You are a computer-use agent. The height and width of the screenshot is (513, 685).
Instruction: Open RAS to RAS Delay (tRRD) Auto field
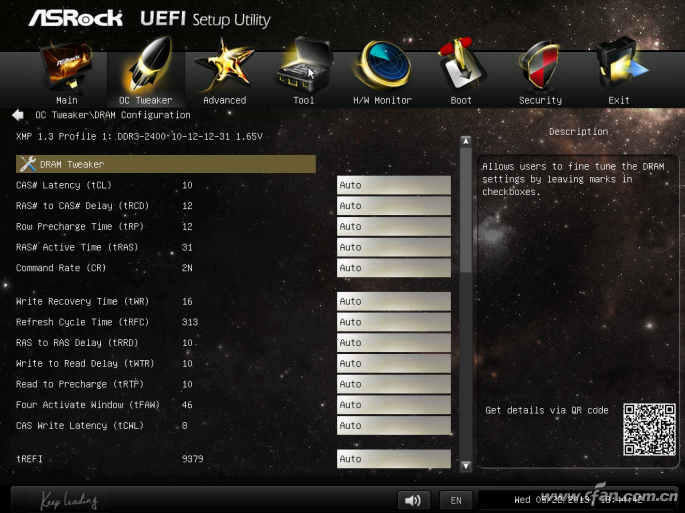[394, 343]
